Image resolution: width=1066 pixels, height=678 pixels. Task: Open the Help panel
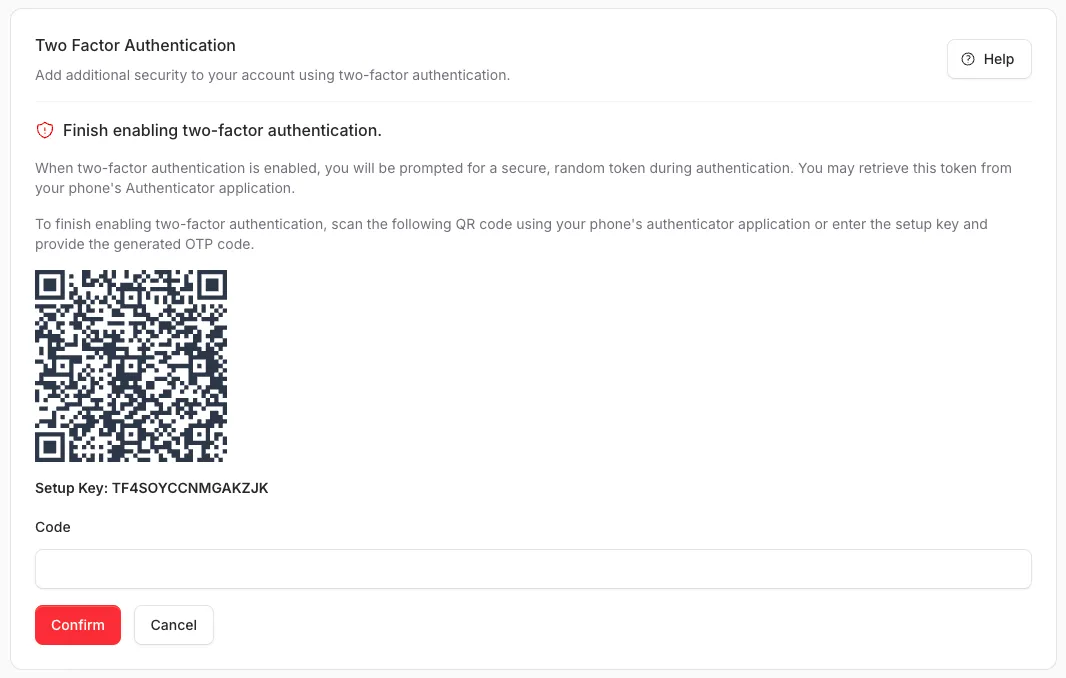click(988, 59)
